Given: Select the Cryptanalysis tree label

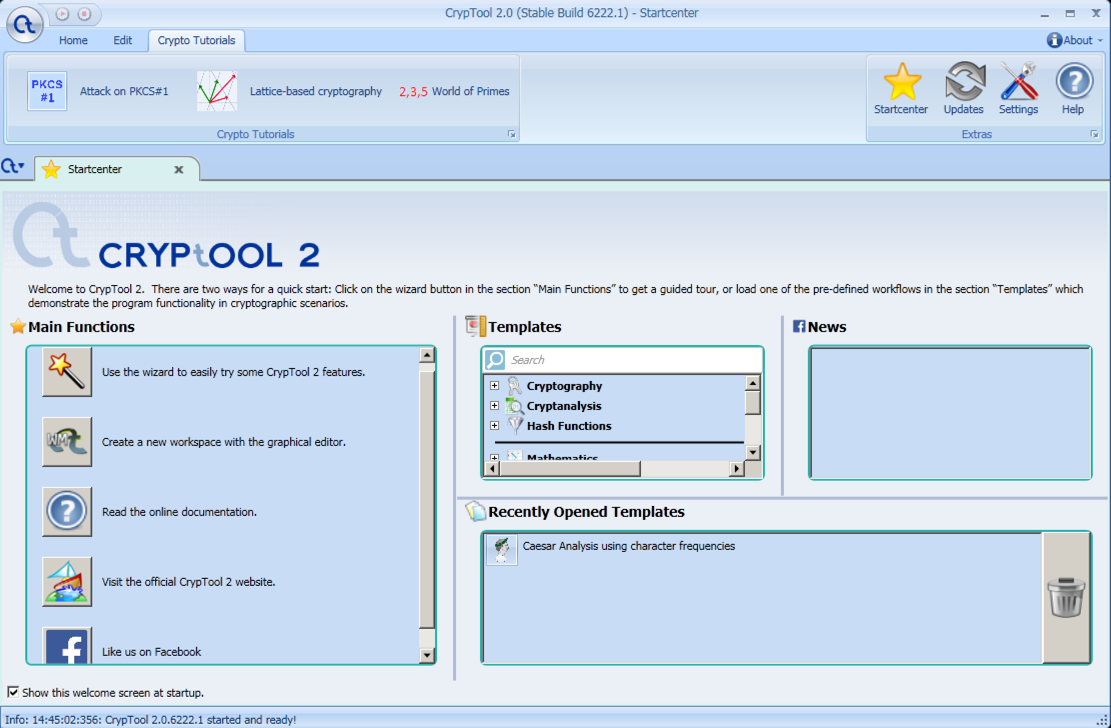Looking at the screenshot, I should (564, 405).
